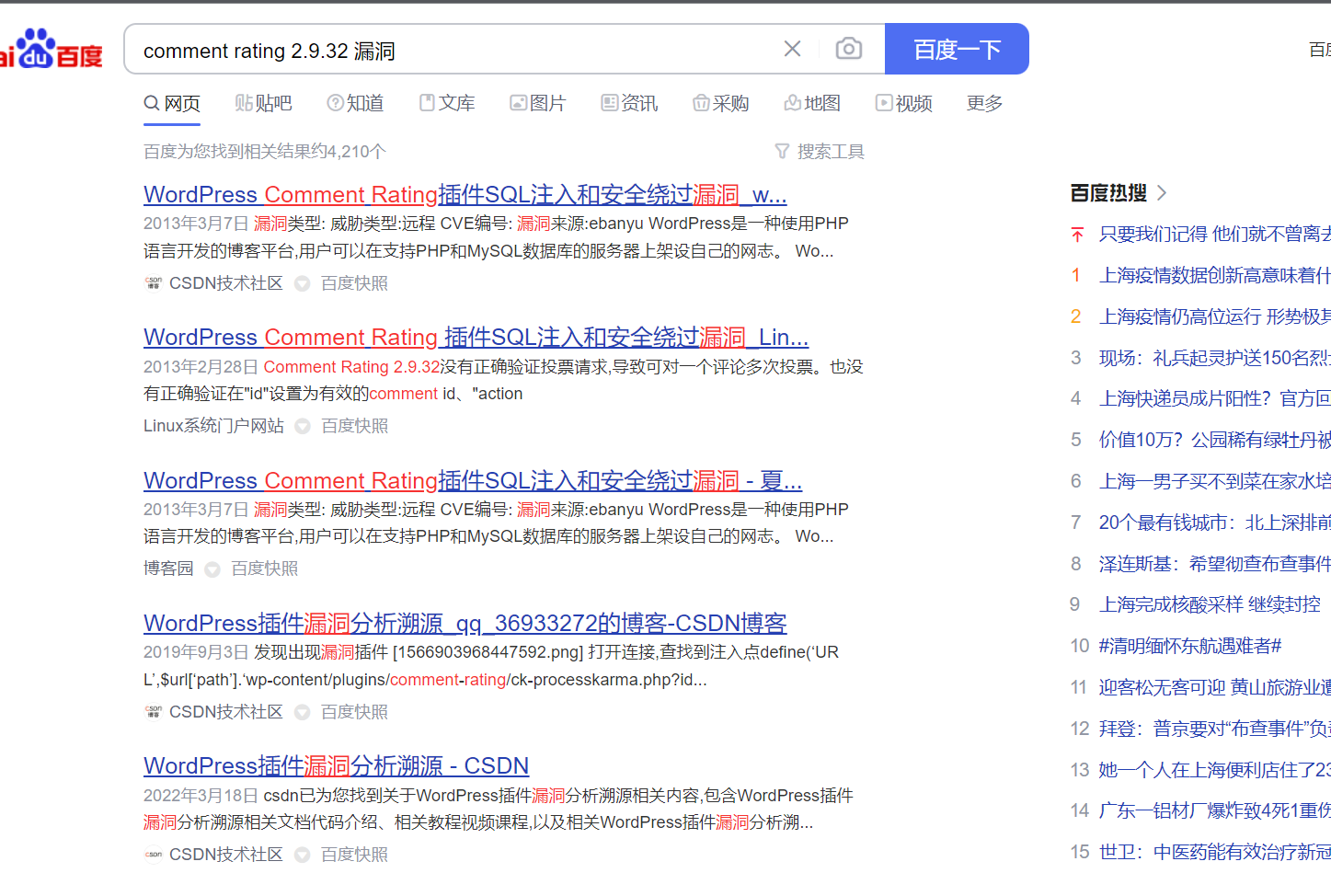Click CSDN favicon under 2022年3月18日 result
The image size is (1331, 896).
pos(154,855)
